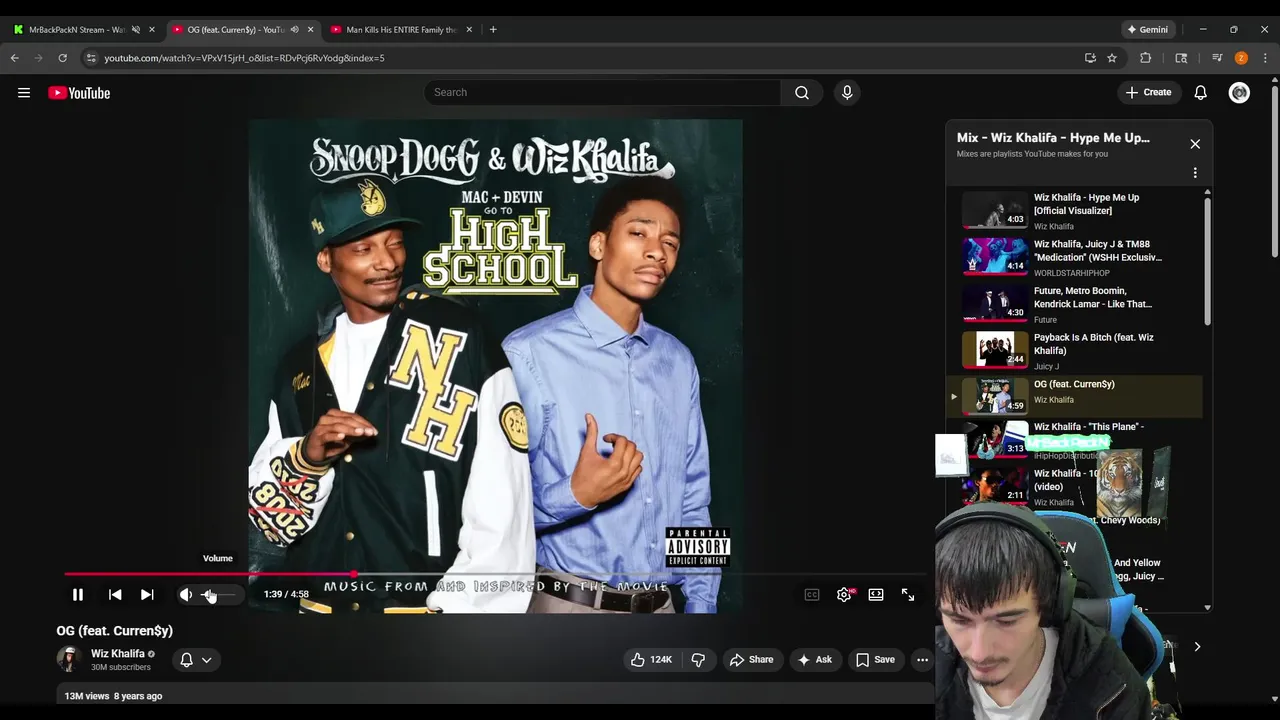Play Wiz Khalifa - Hype Me Up from the mix
Screen dimensions: 1280x720
point(1075,211)
